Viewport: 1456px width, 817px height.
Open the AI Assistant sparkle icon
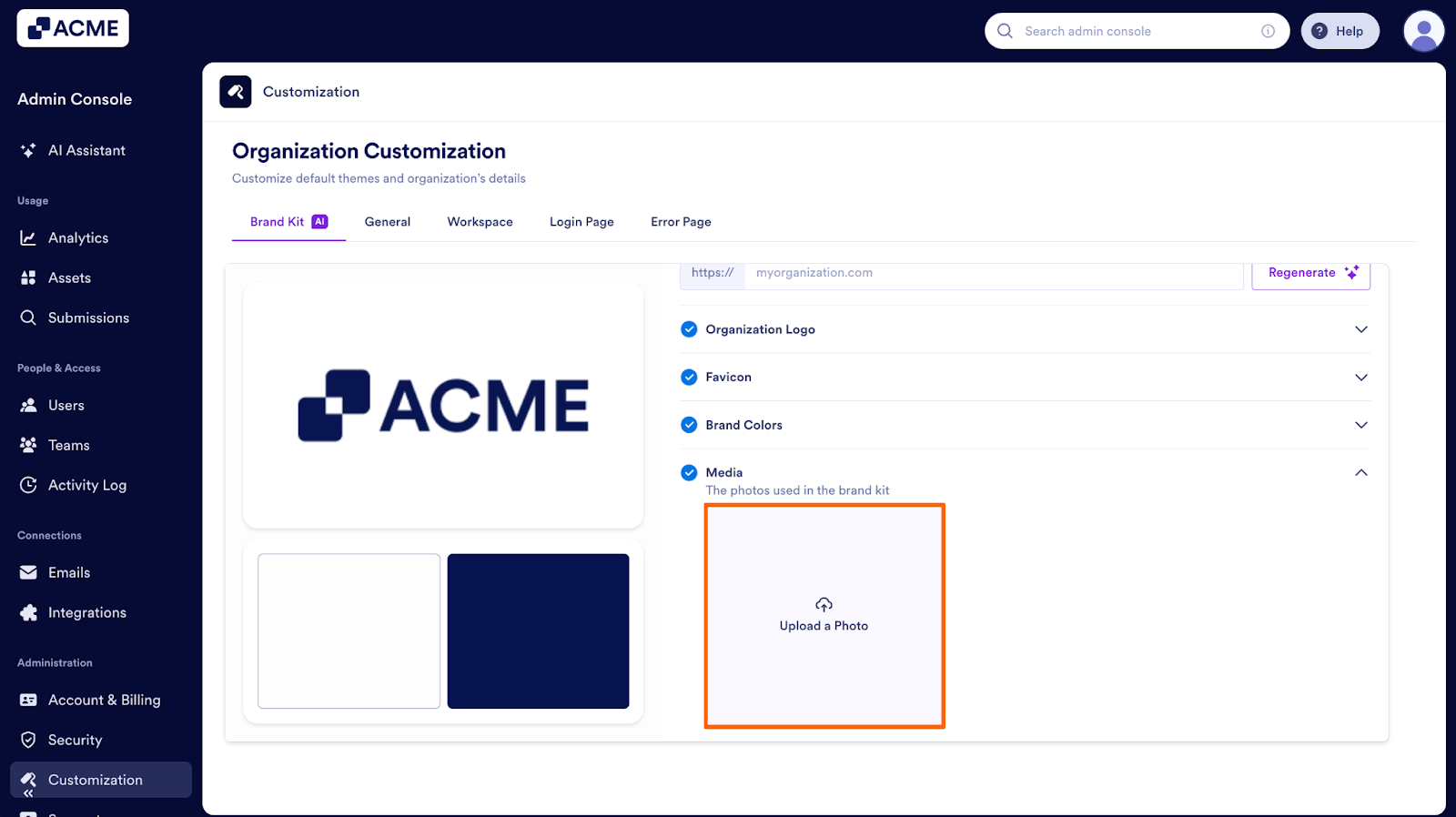(28, 150)
